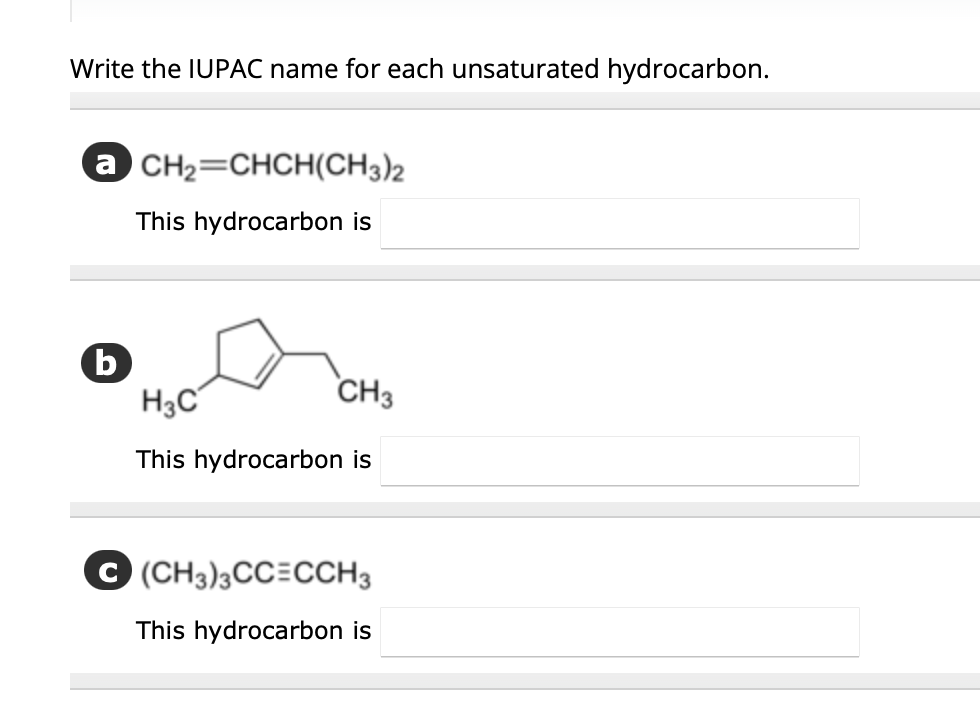Click the phrase This hydrocarbon is under part c
Viewport: 980px width, 706px height.
tap(254, 631)
